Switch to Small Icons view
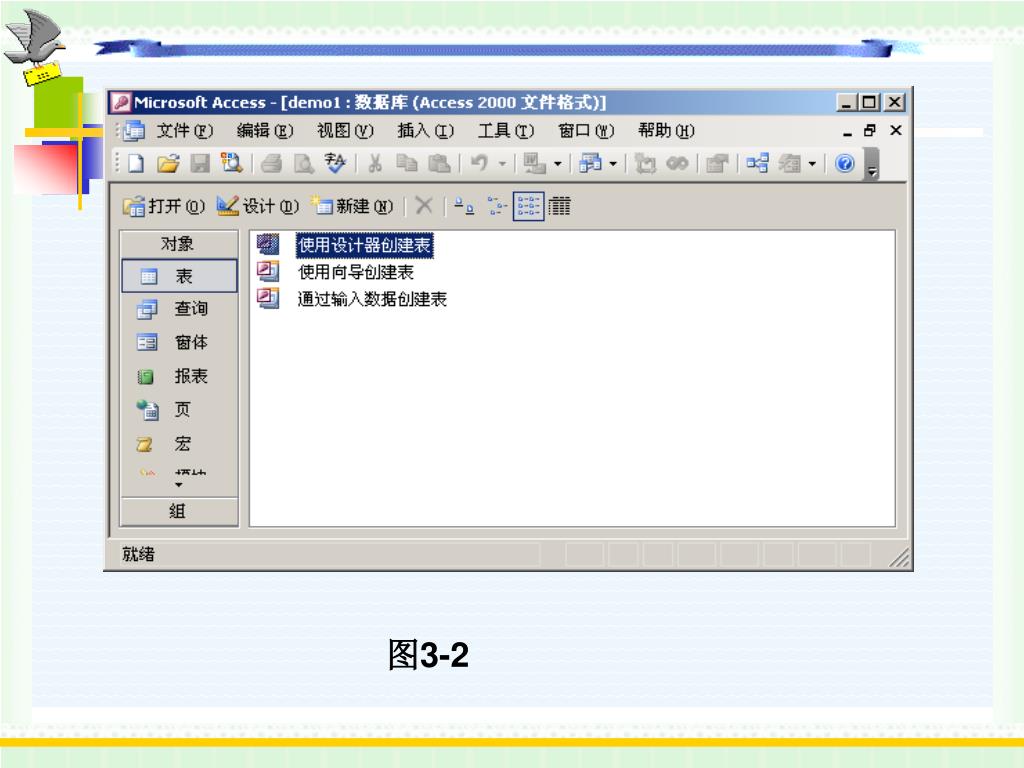 496,206
